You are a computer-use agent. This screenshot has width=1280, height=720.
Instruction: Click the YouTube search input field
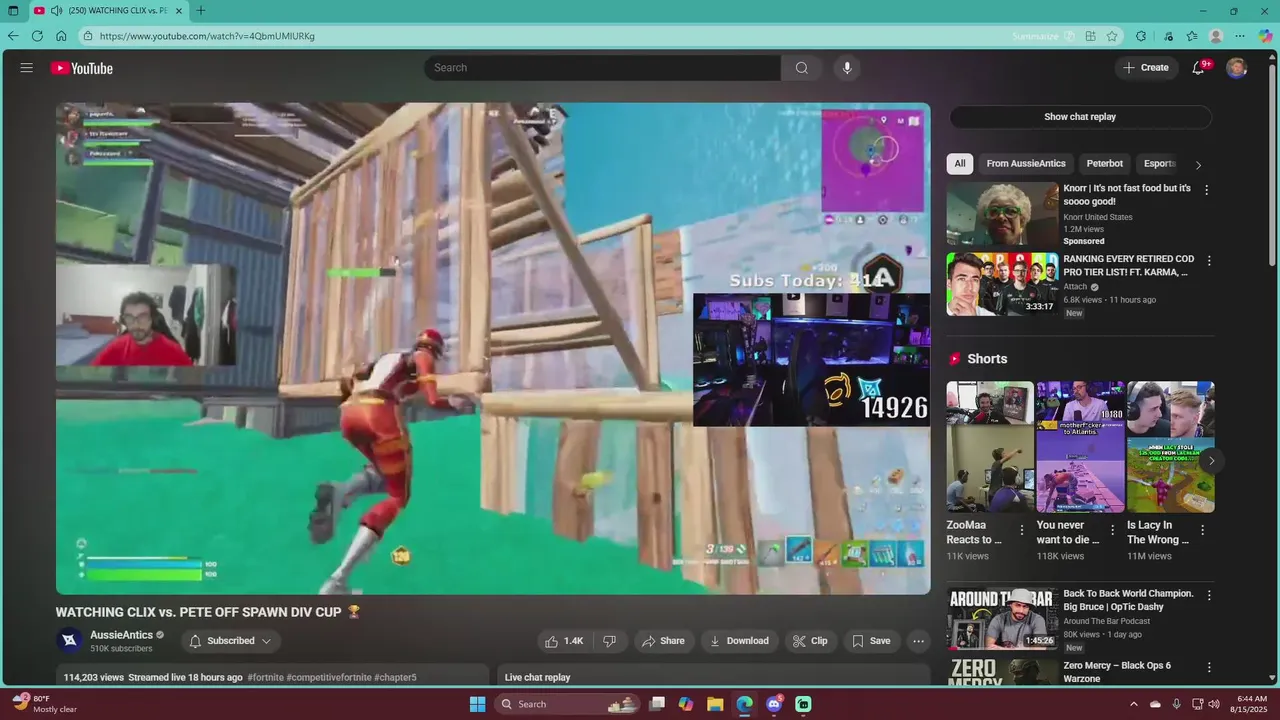603,68
